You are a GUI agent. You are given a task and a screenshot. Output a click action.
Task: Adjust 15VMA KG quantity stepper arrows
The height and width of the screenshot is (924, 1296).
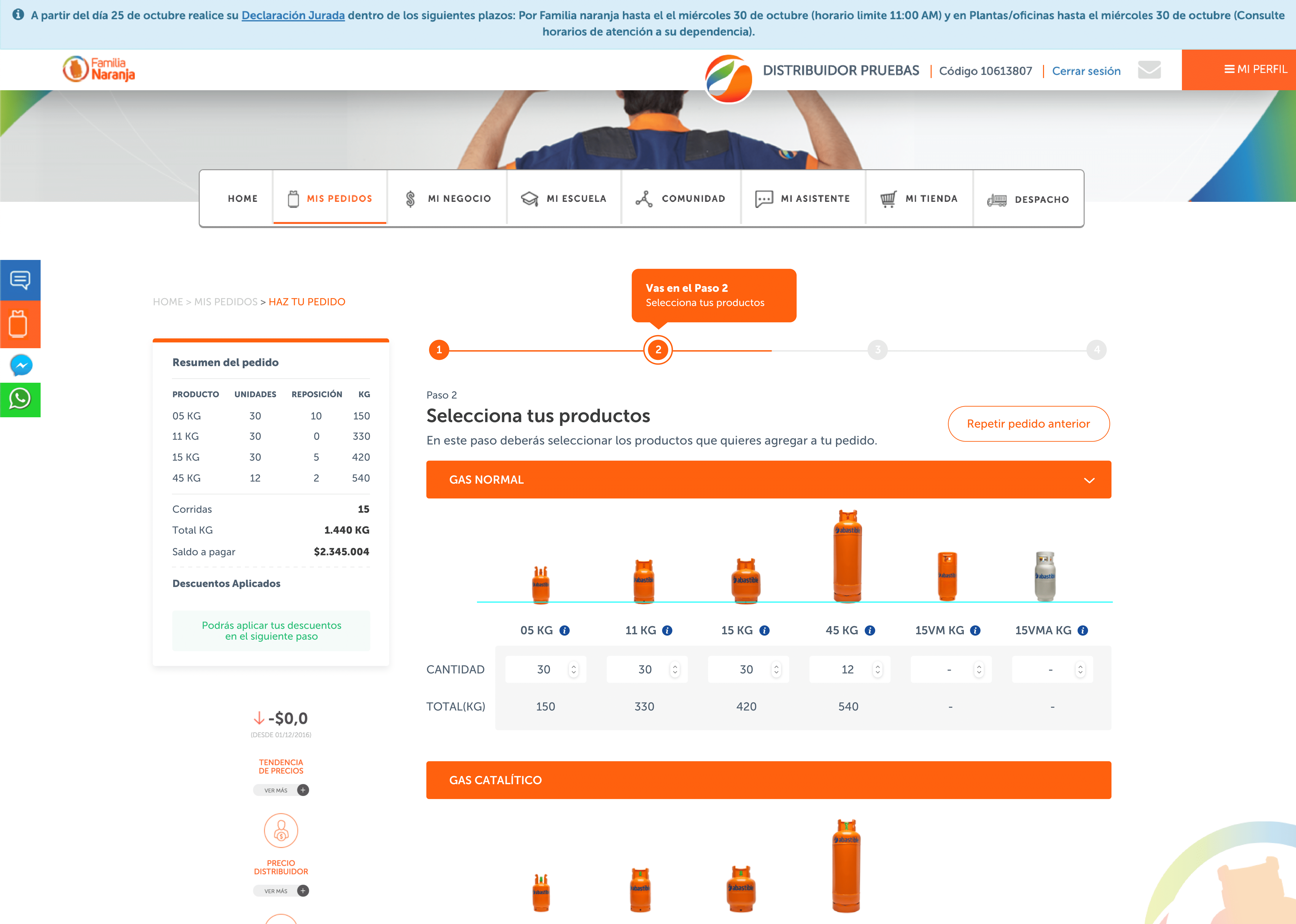(x=1080, y=670)
